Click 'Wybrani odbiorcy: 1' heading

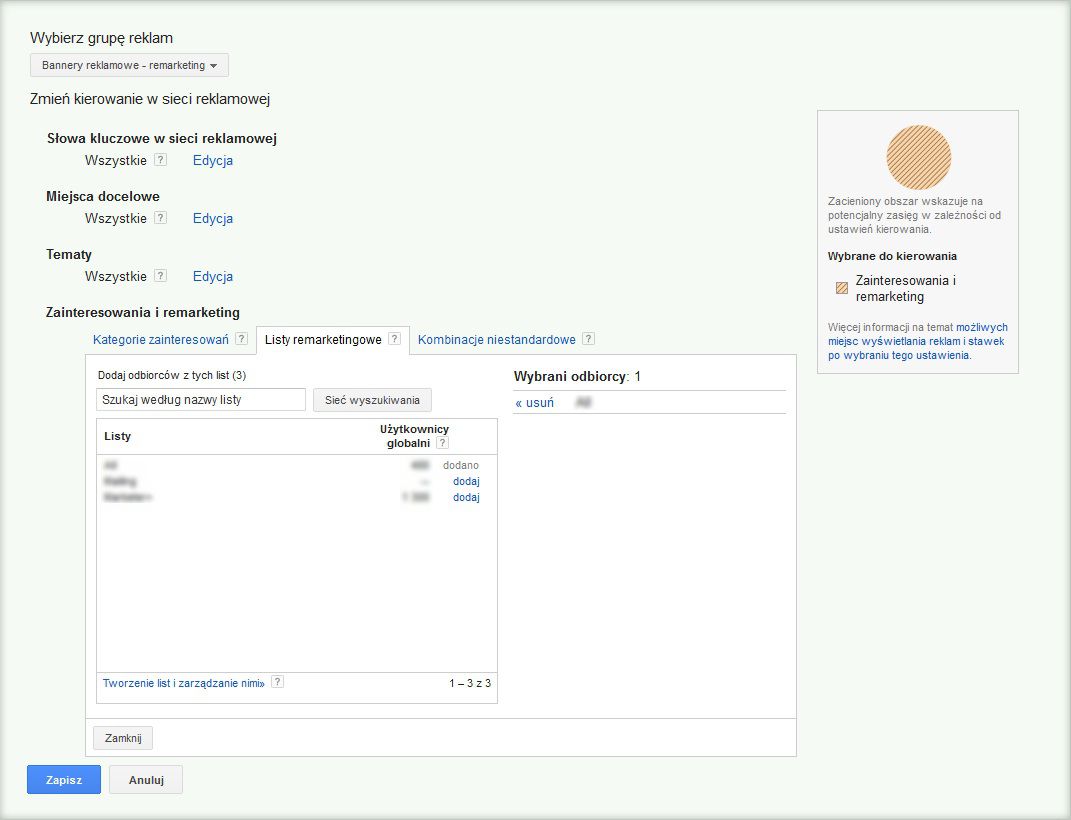(x=577, y=376)
